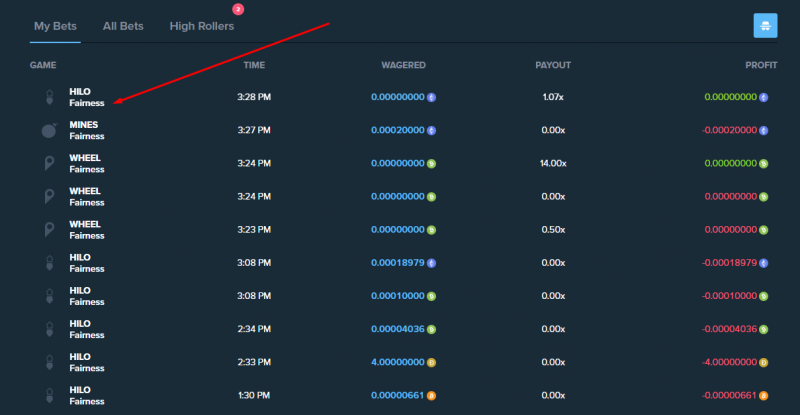Select the 1:30 PM time cell
800x415 pixels.
pyautogui.click(x=254, y=396)
